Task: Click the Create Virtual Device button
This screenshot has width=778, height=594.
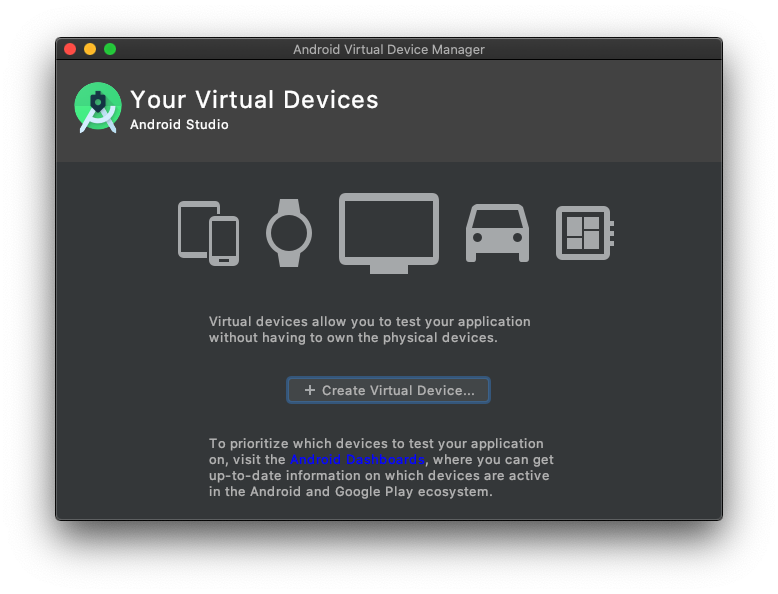Action: tap(388, 390)
